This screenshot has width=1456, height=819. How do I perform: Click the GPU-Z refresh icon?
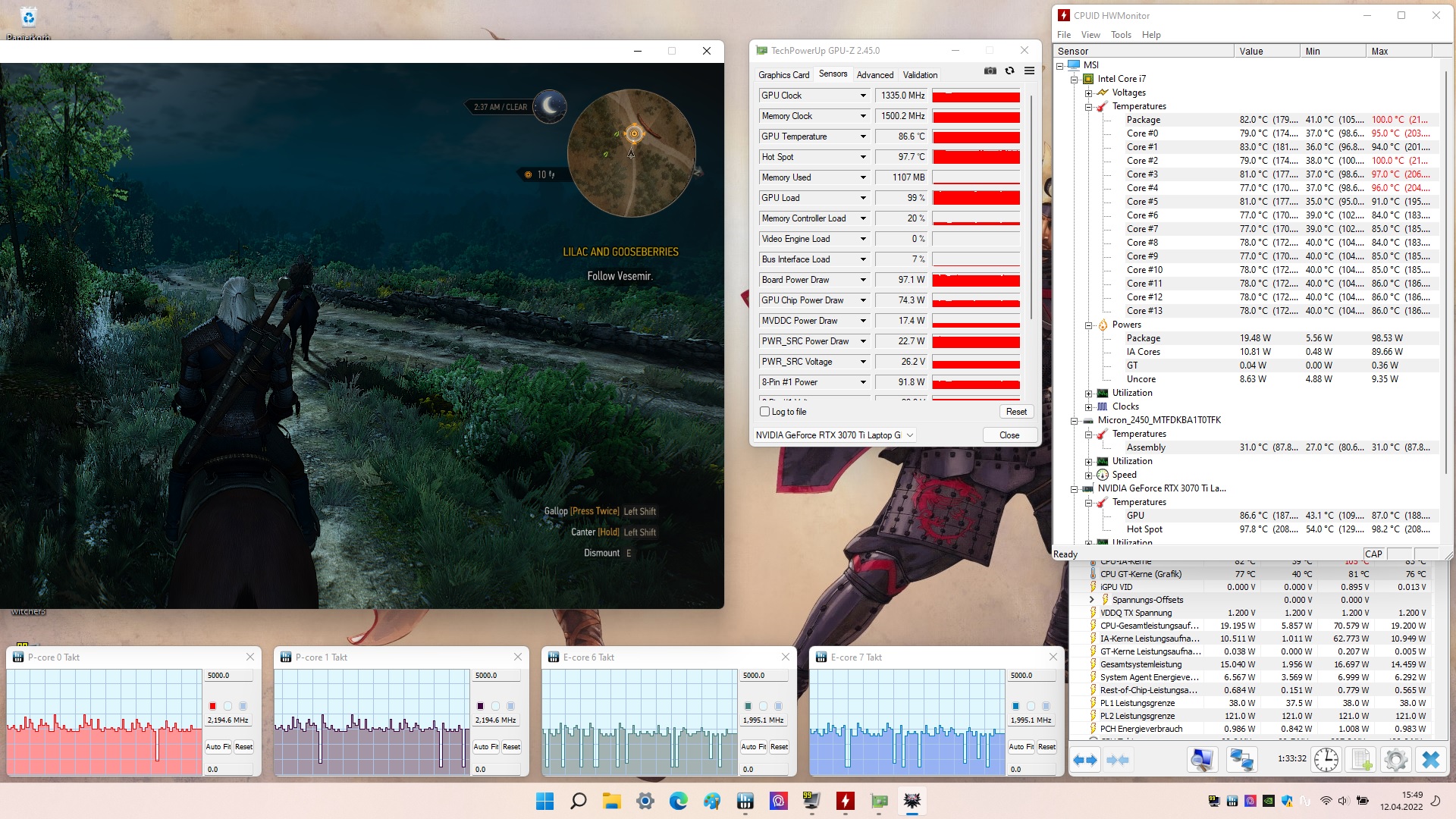[x=1009, y=71]
